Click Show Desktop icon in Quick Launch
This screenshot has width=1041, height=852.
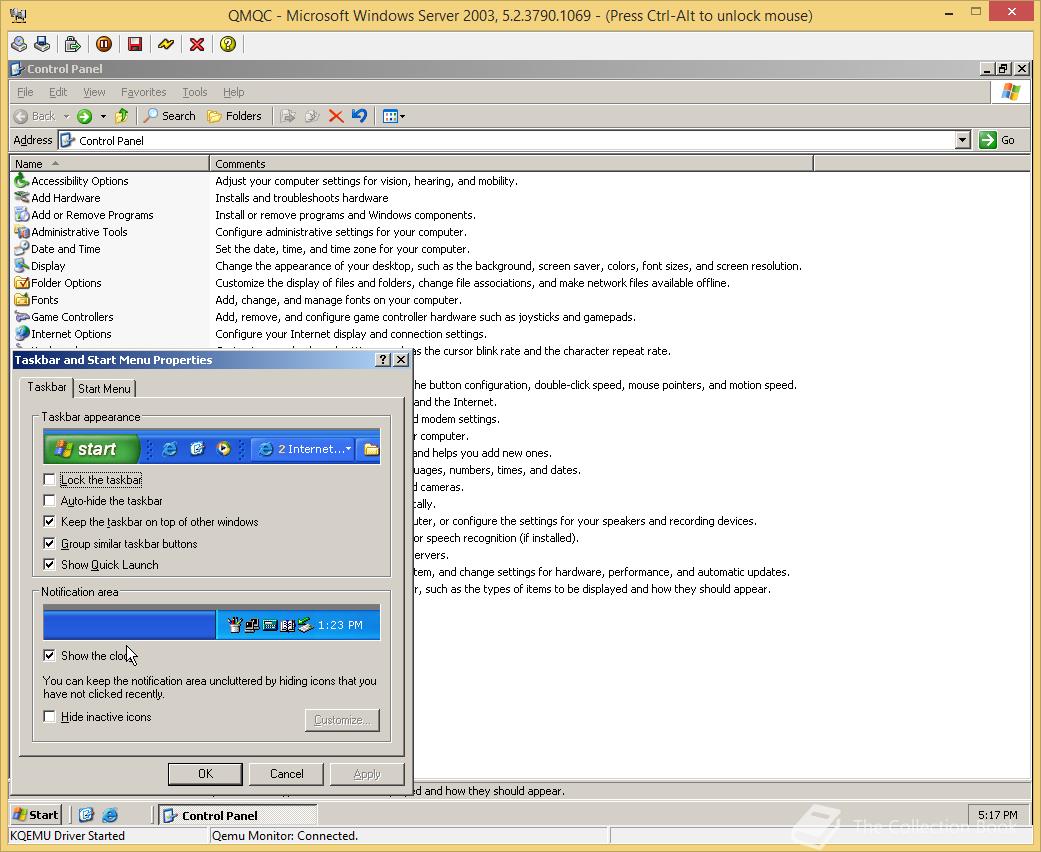click(86, 815)
